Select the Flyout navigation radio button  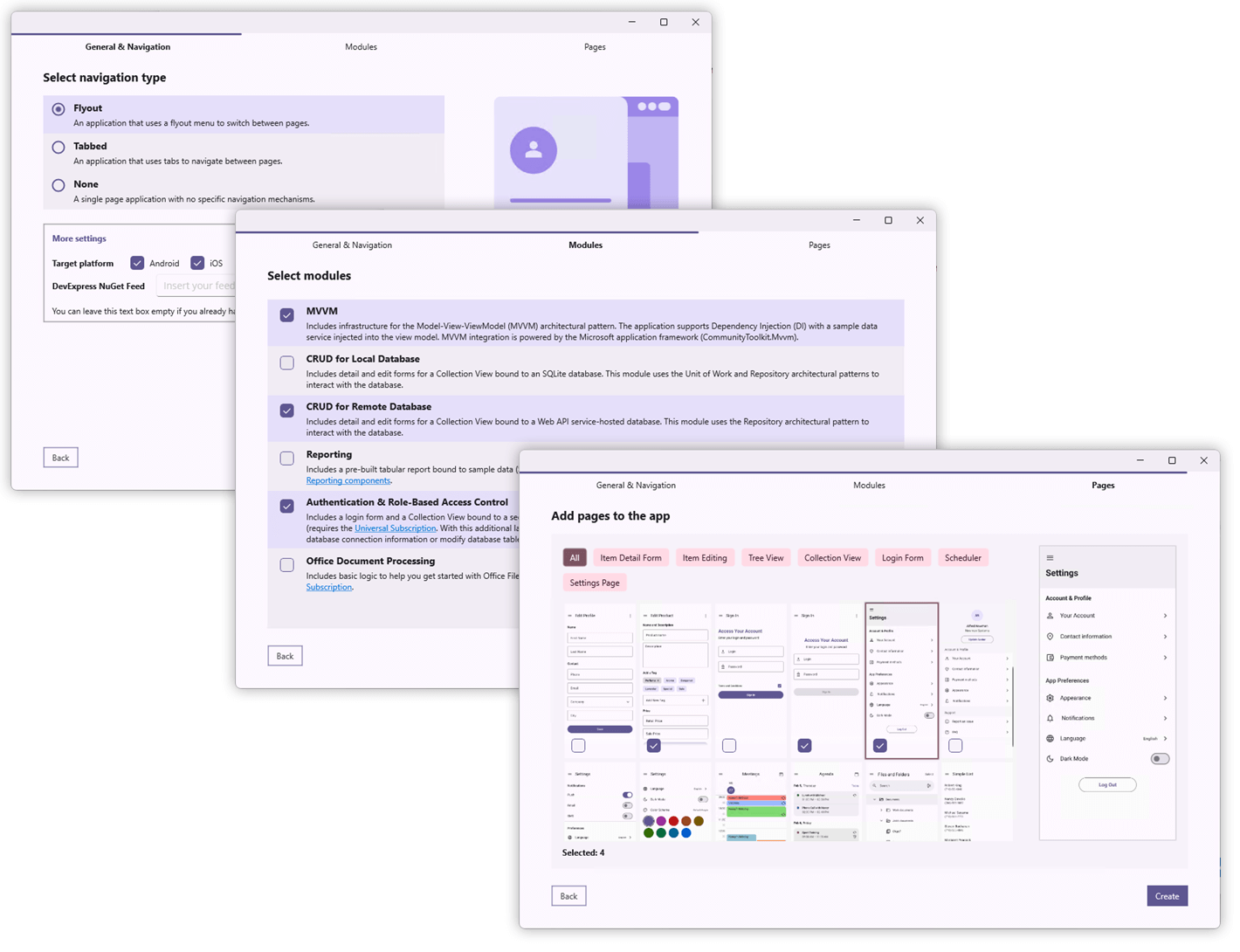pos(59,109)
